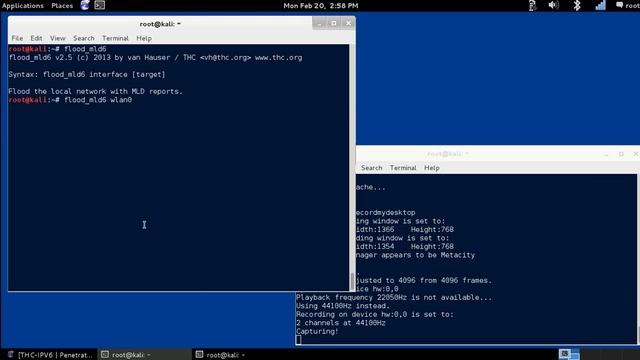Open Search menu in front terminal
640x360 pixels.
(x=84, y=38)
